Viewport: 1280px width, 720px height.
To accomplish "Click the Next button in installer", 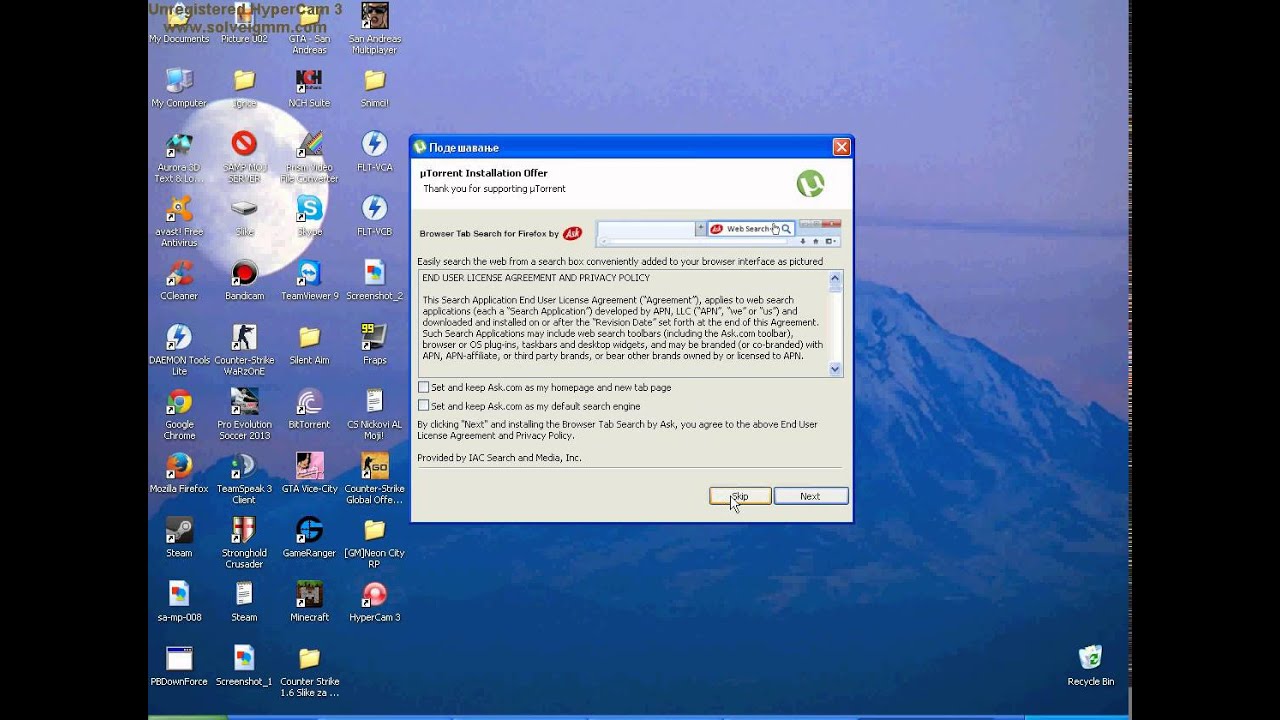I will click(810, 496).
